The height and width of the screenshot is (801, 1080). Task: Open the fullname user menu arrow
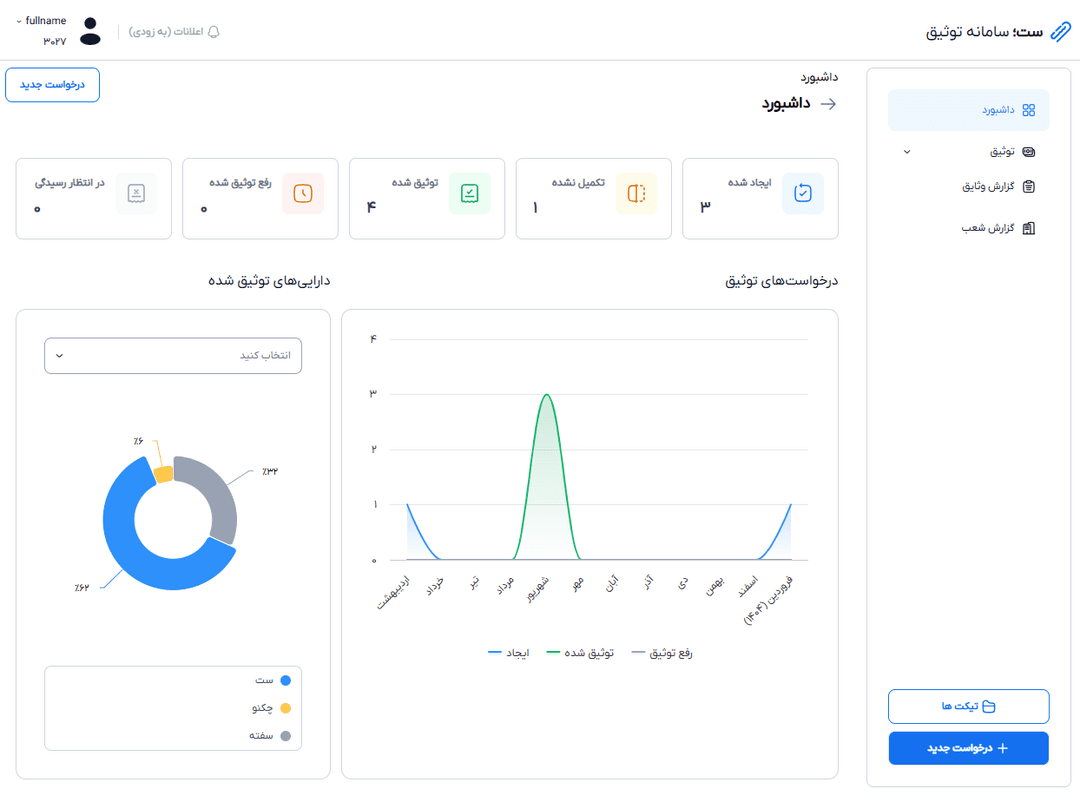19,21
